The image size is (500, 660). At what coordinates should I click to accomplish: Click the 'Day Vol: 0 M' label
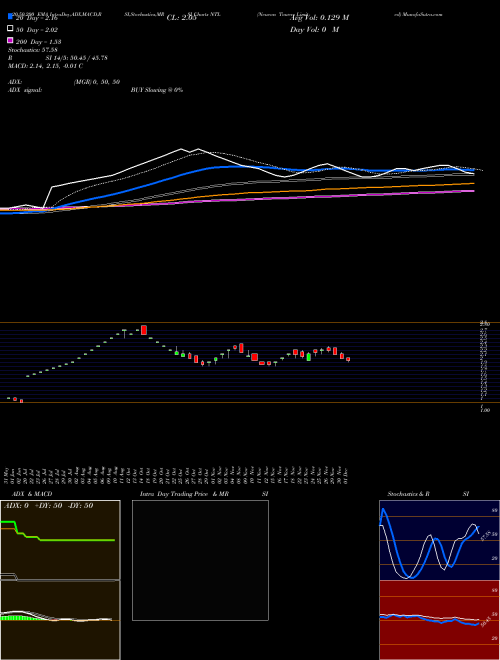pos(314,30)
